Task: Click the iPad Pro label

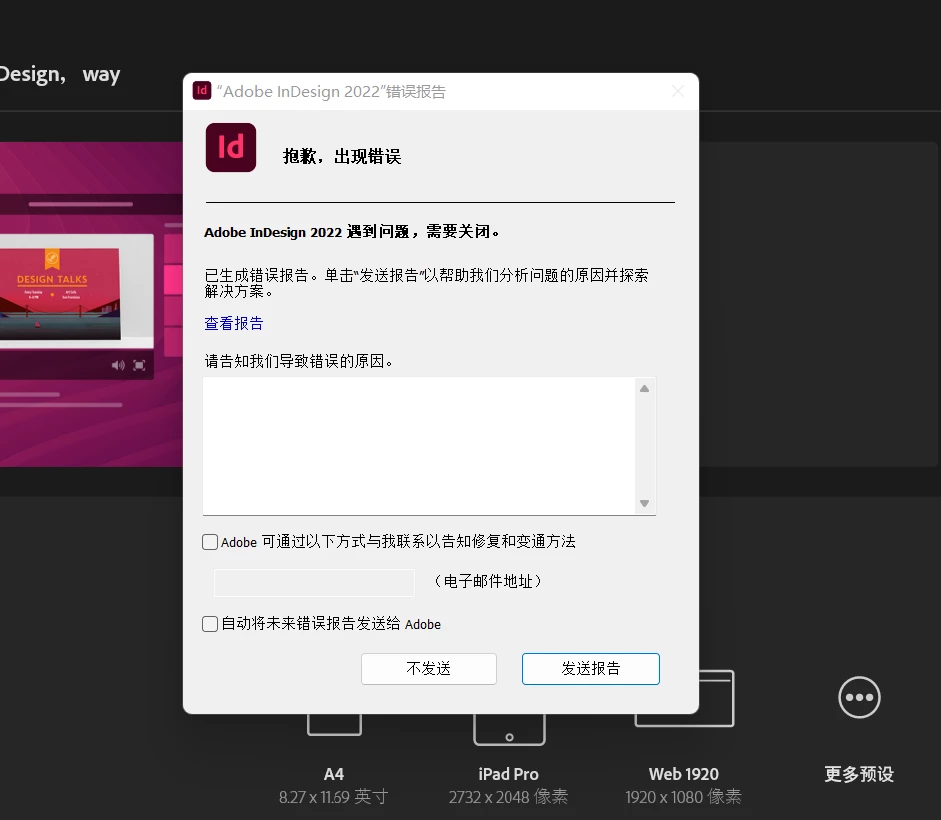Action: click(x=509, y=774)
